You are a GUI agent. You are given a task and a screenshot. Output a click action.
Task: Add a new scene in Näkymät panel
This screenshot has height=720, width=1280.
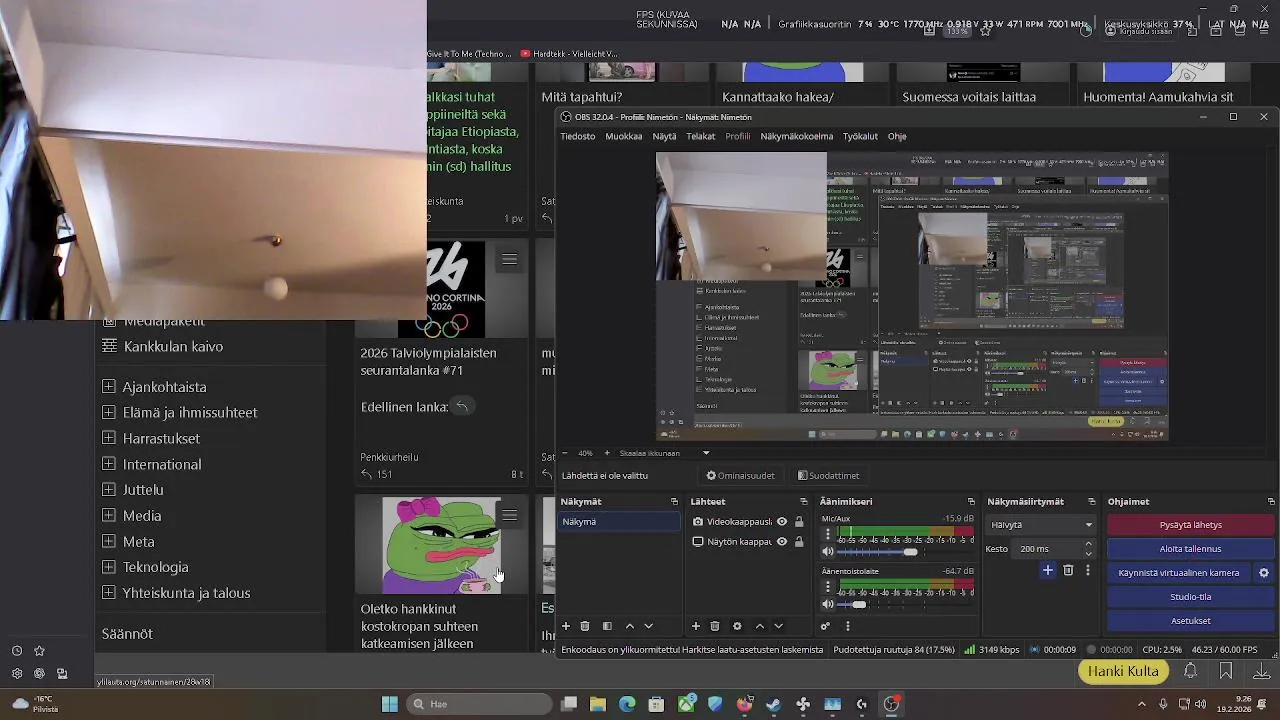tap(566, 626)
